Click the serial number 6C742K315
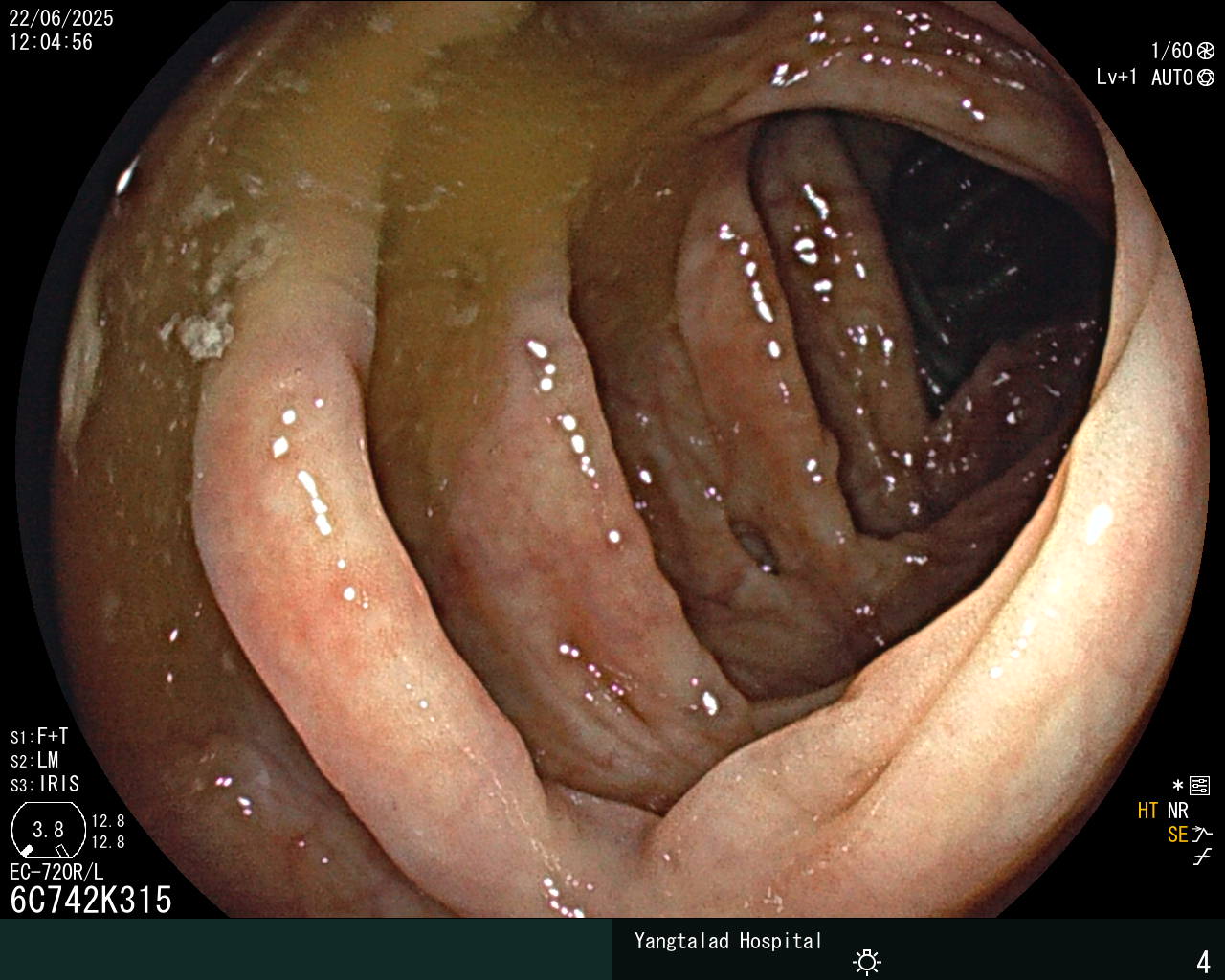This screenshot has height=980, width=1225. 91,900
